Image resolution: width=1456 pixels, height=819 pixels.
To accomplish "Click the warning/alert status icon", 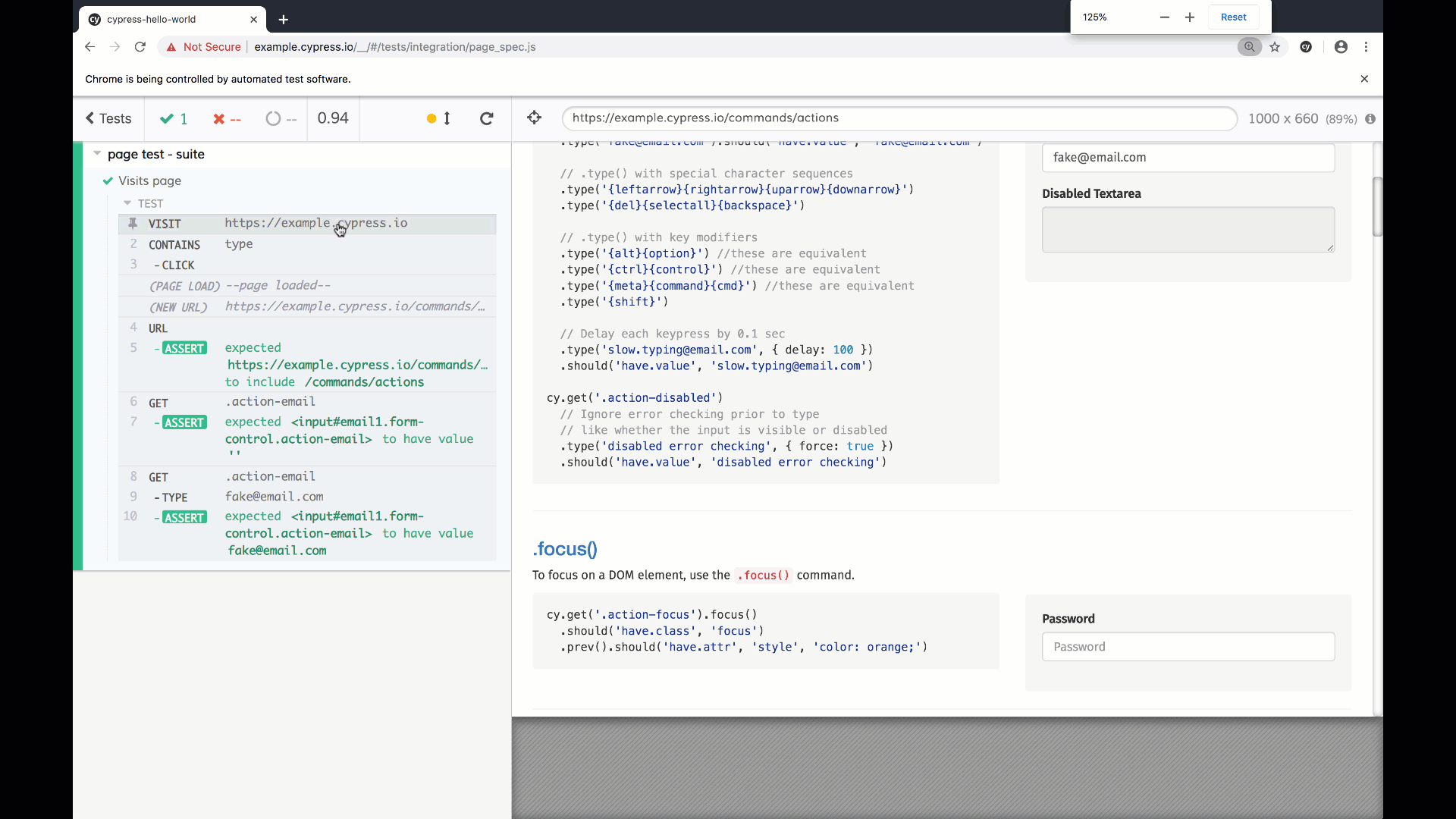I will pos(431,118).
